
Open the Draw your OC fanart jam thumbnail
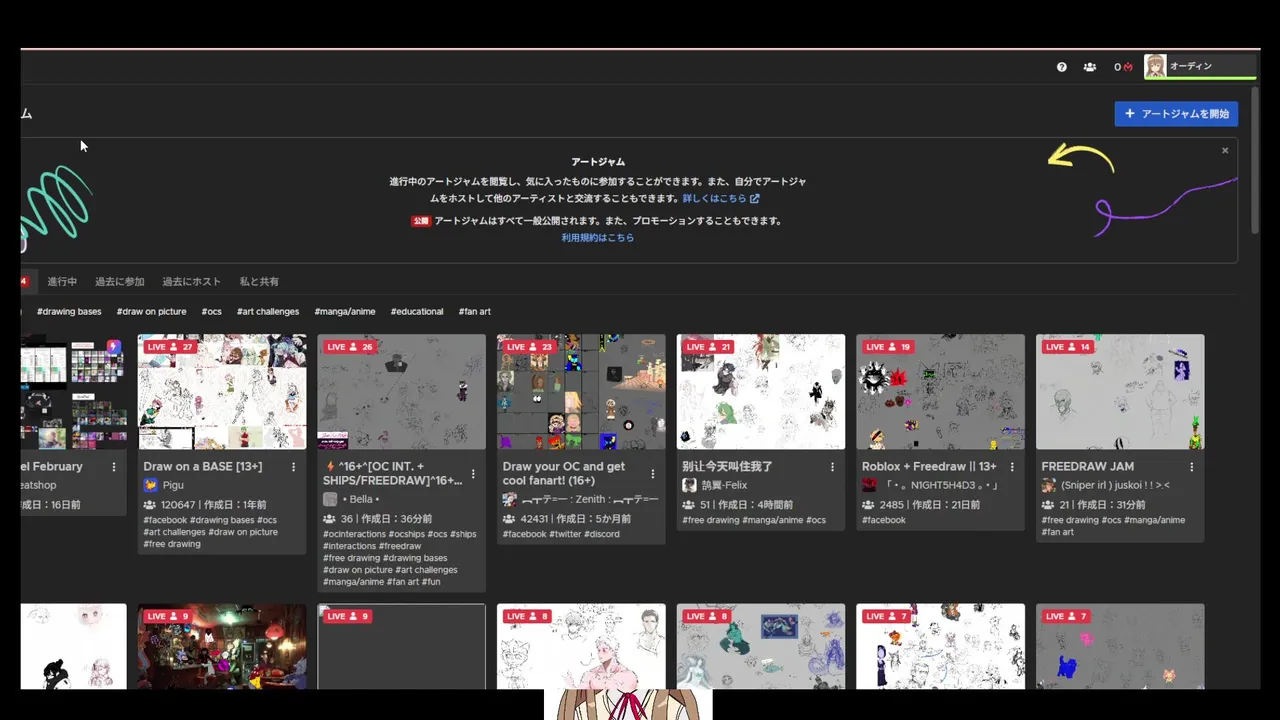click(581, 392)
